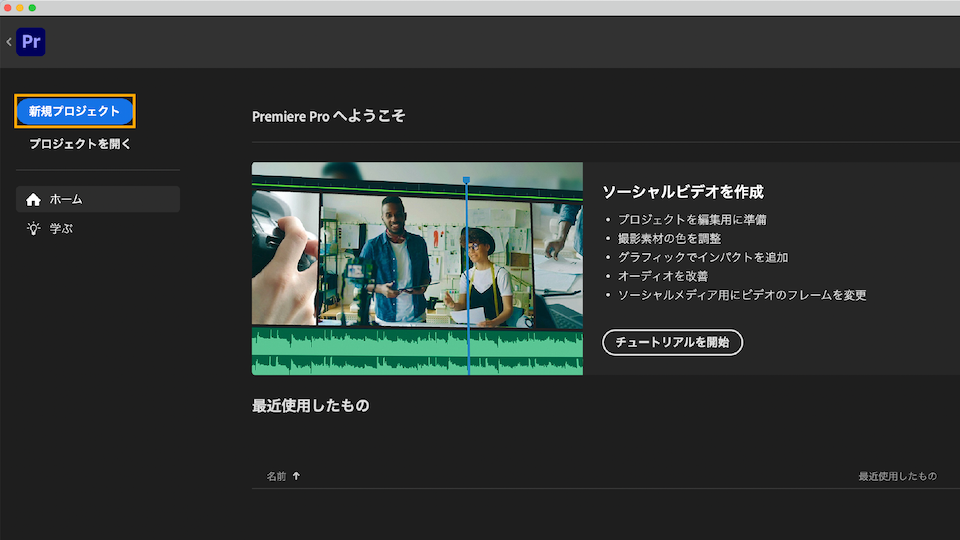Screen dimensions: 960x540
Task: Click the lightbulb learn icon
Action: click(x=33, y=228)
